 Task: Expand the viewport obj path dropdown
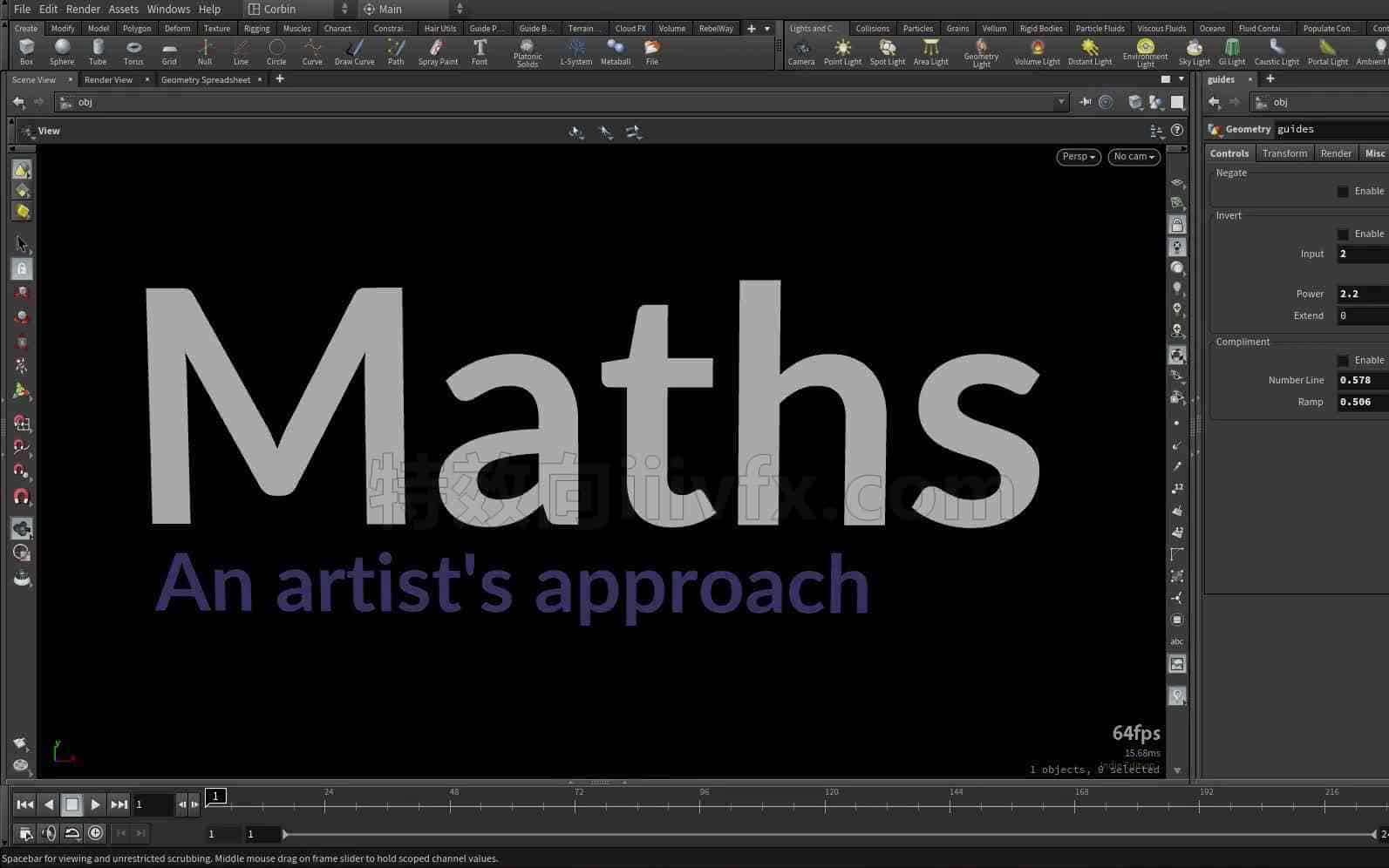(x=1061, y=102)
